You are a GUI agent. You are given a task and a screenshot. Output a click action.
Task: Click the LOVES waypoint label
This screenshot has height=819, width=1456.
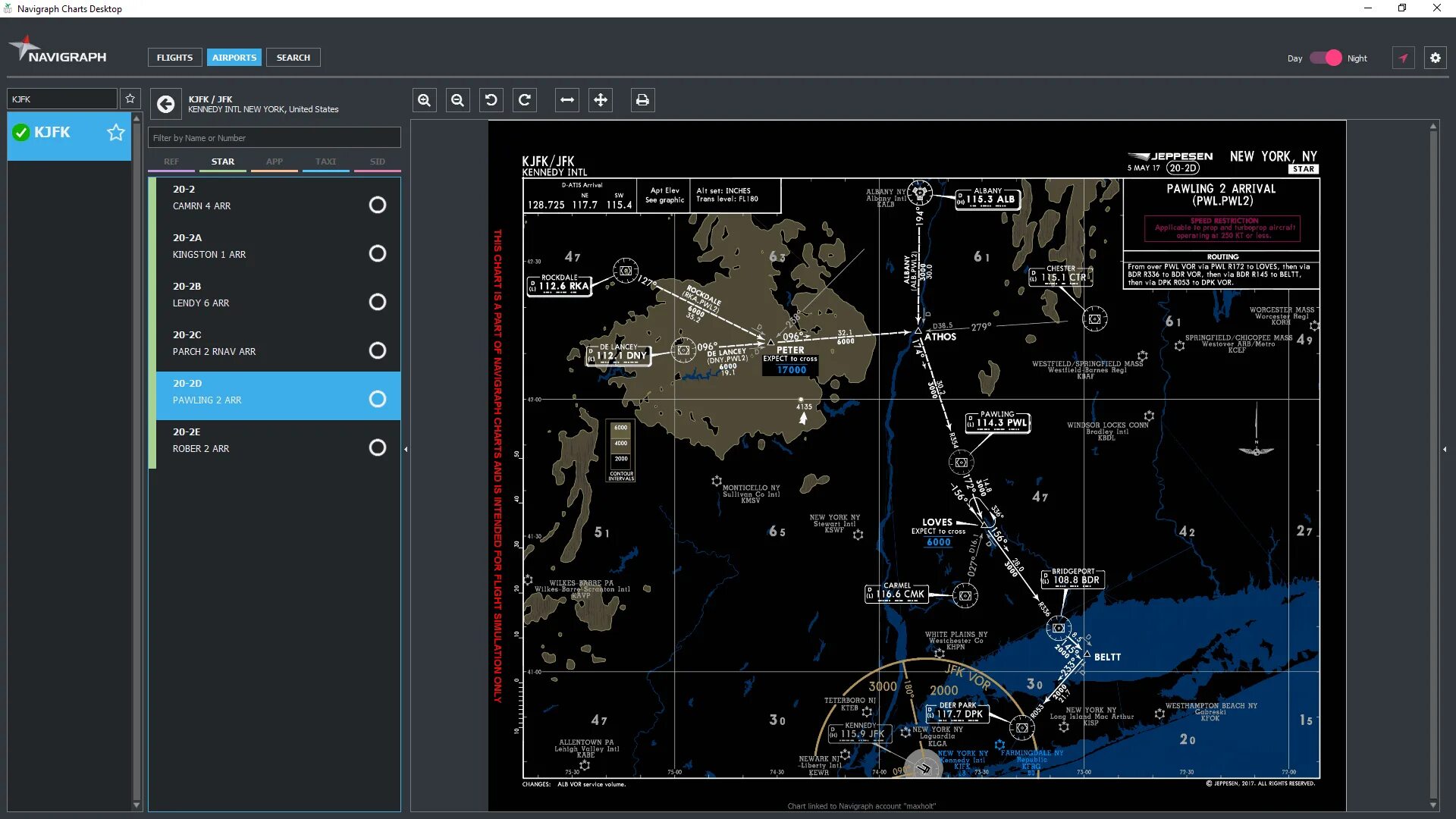(937, 522)
